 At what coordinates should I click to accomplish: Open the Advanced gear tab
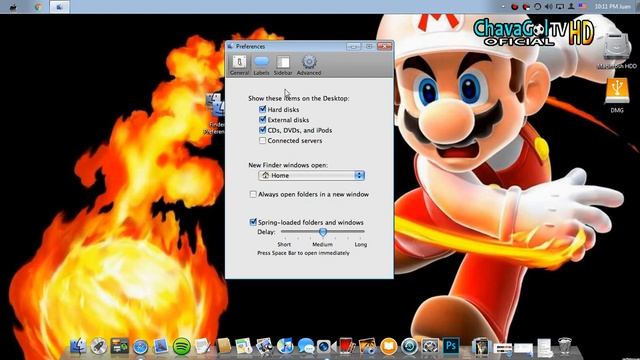(309, 65)
